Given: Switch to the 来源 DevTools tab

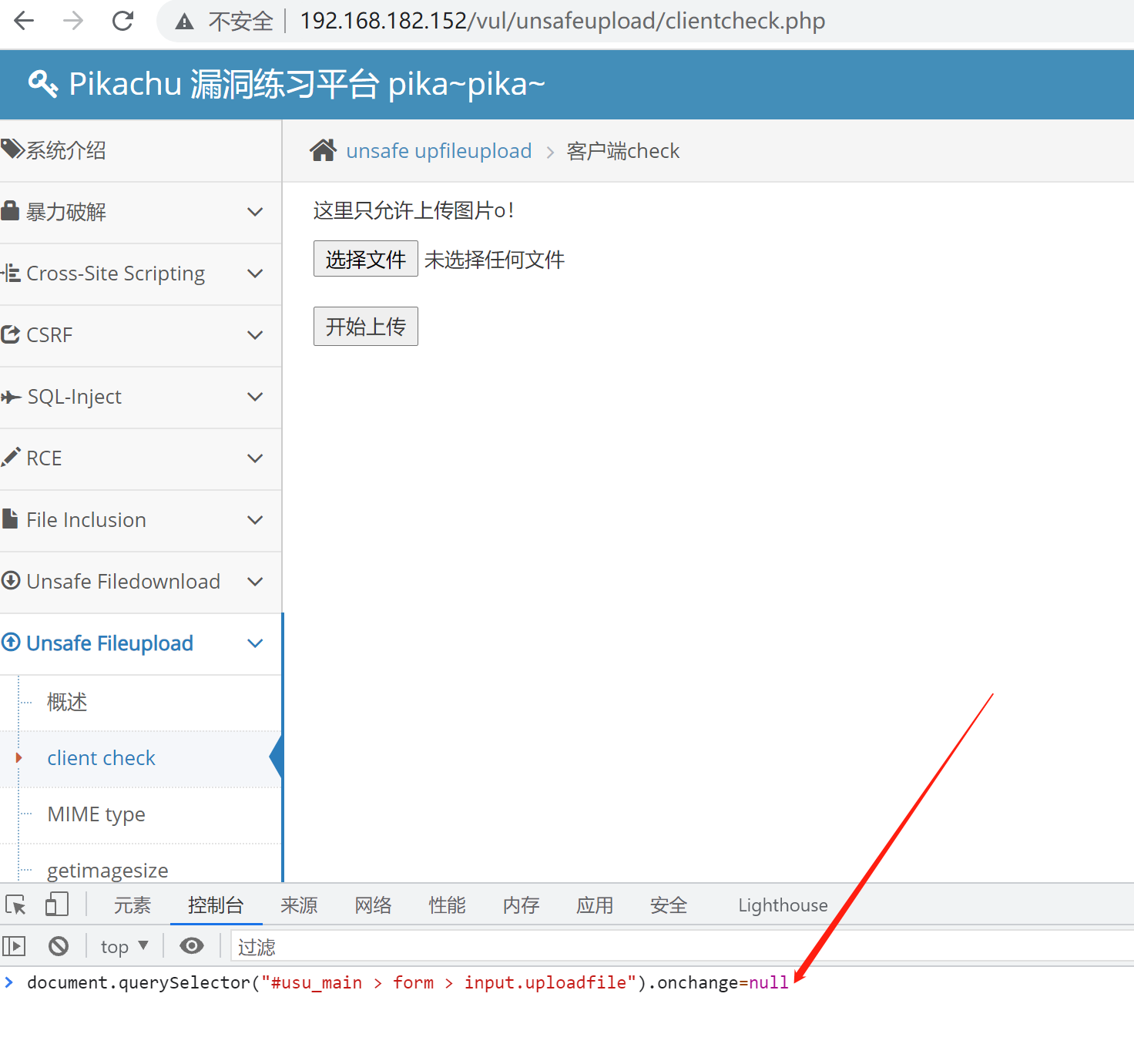Looking at the screenshot, I should pos(299,905).
